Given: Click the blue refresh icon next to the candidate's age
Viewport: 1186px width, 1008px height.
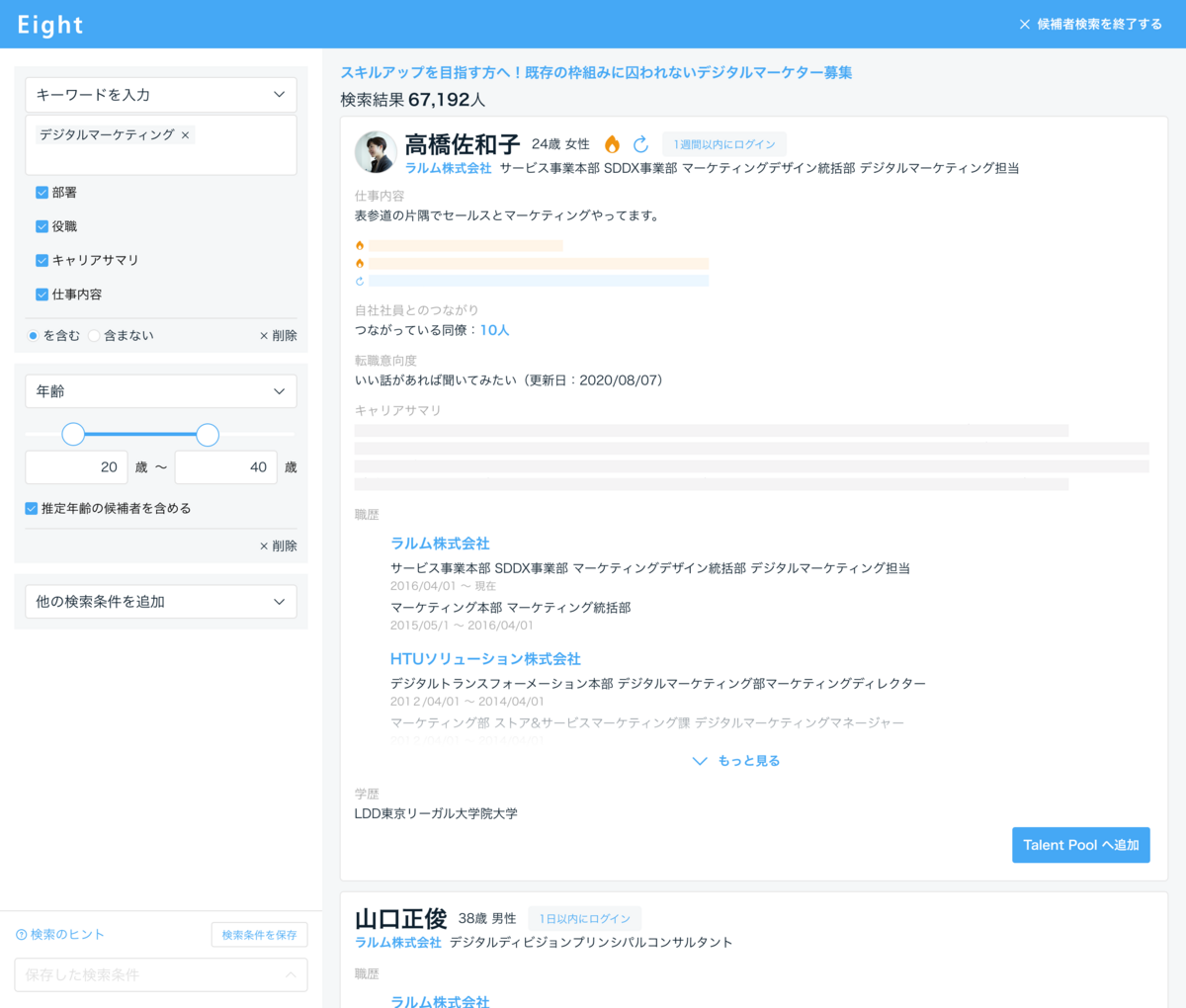Looking at the screenshot, I should tap(640, 143).
